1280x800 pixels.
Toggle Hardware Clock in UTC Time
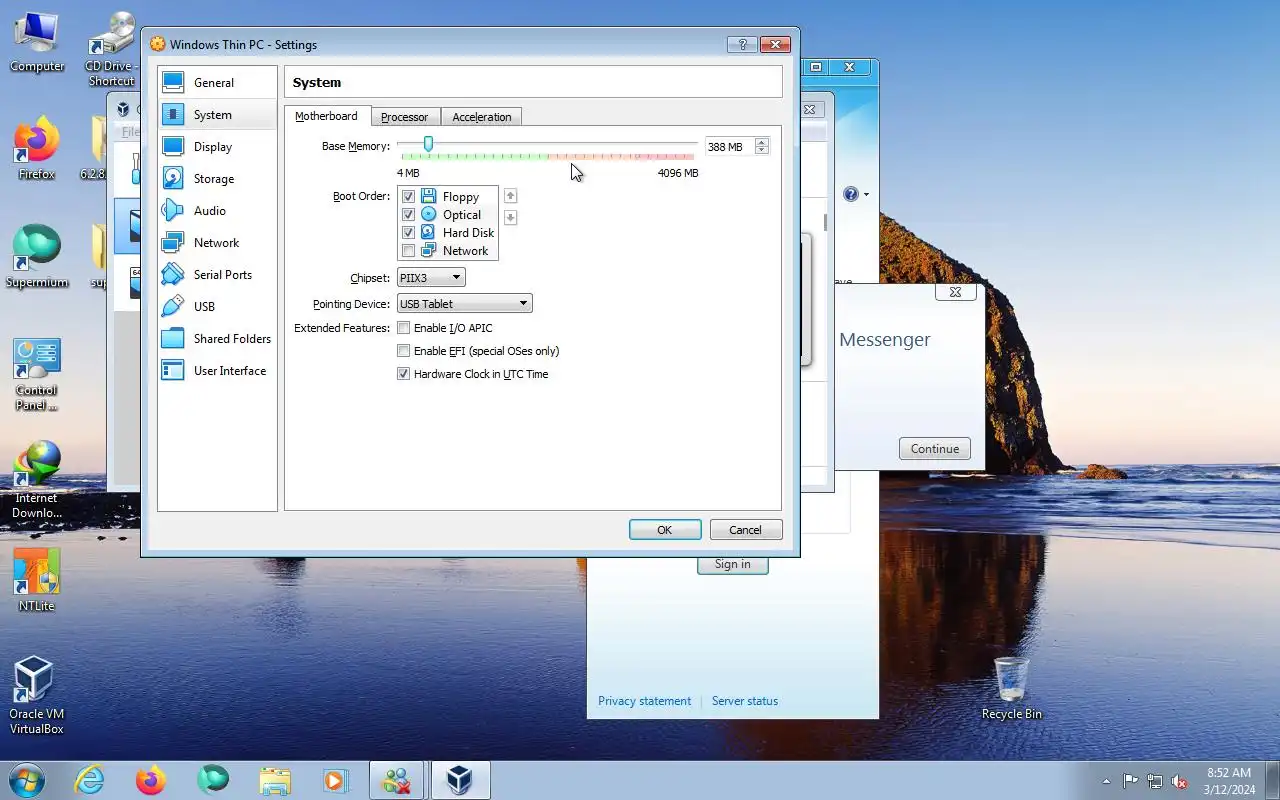coord(404,374)
